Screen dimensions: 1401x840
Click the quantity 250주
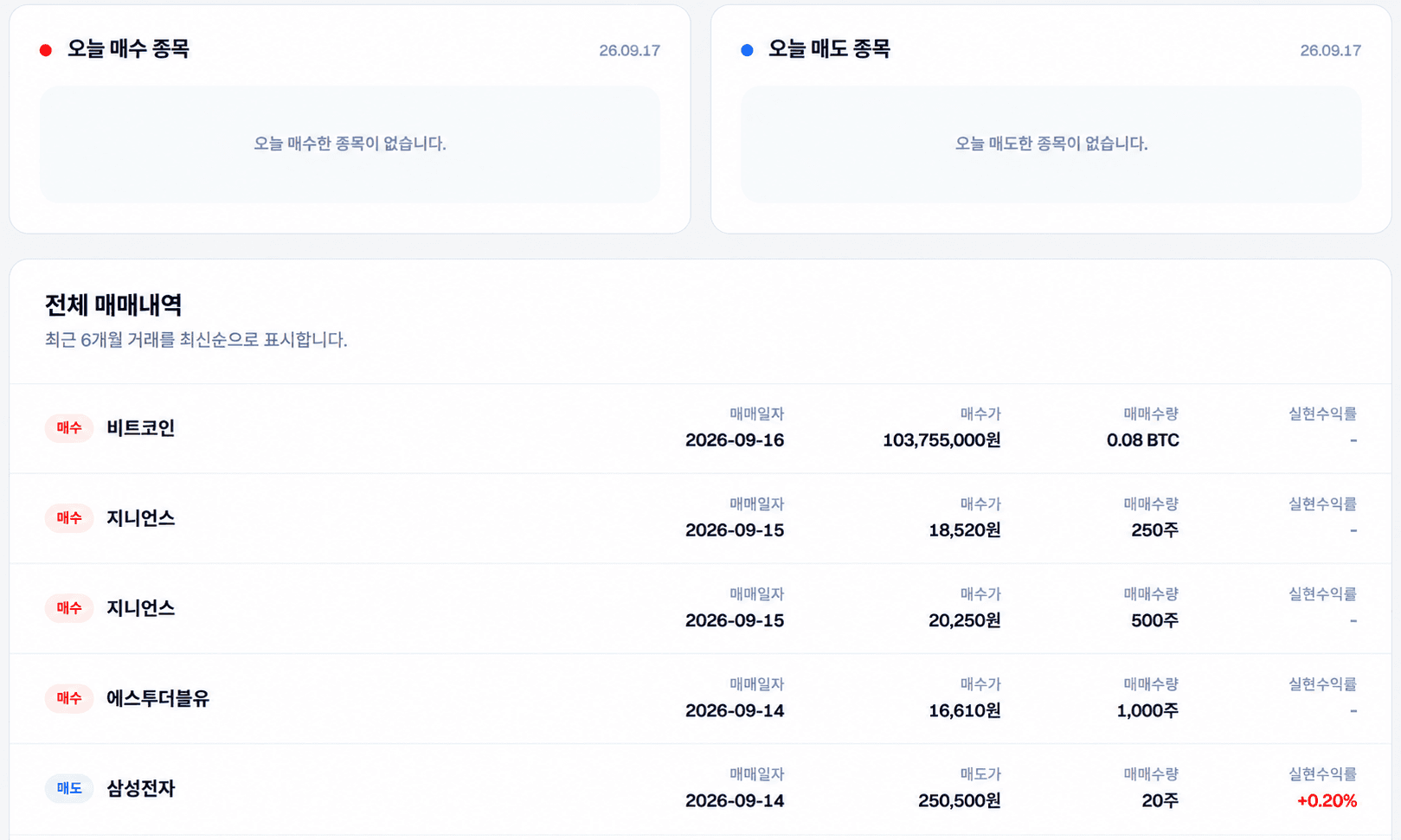[x=1155, y=530]
